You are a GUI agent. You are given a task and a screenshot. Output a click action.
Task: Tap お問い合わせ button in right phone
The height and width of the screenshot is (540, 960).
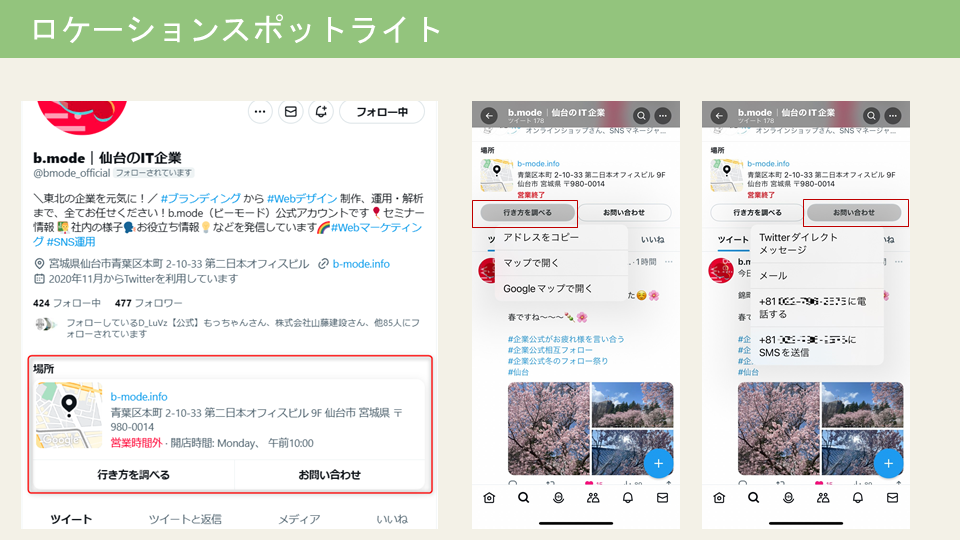pyautogui.click(x=854, y=212)
